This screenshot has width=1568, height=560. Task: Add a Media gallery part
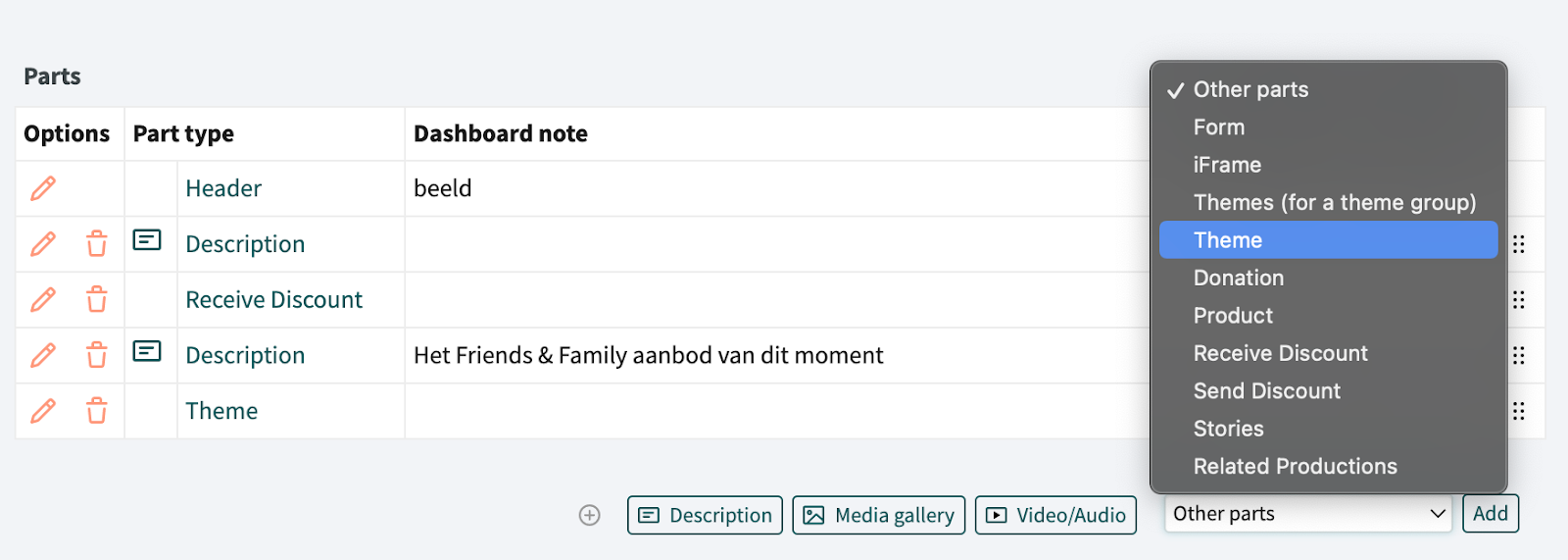coord(879,516)
